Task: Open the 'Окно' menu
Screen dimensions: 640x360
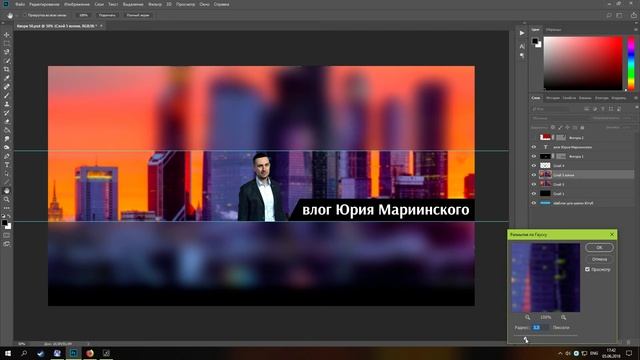Action: pos(204,4)
